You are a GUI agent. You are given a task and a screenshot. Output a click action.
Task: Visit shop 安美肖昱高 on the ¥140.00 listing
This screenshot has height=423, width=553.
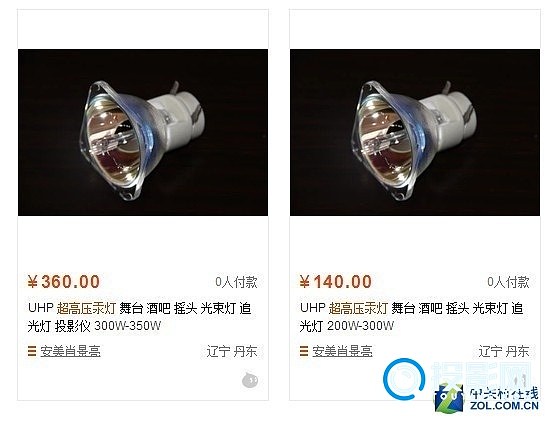pyautogui.click(x=342, y=351)
